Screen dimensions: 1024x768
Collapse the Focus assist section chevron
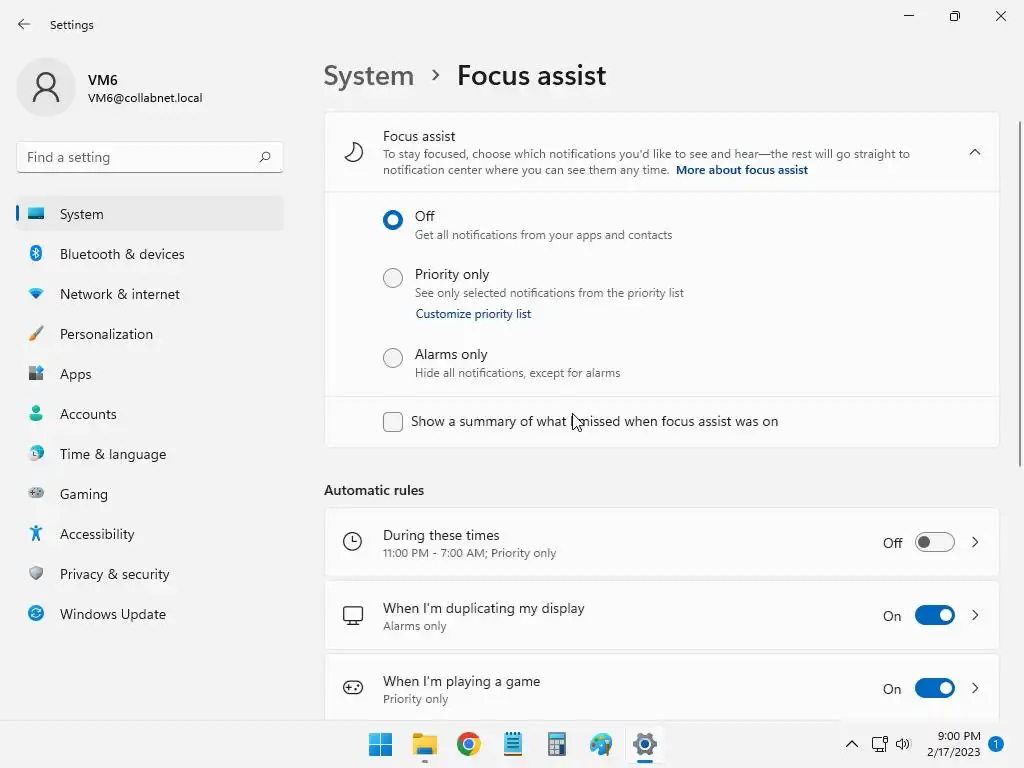click(x=975, y=152)
